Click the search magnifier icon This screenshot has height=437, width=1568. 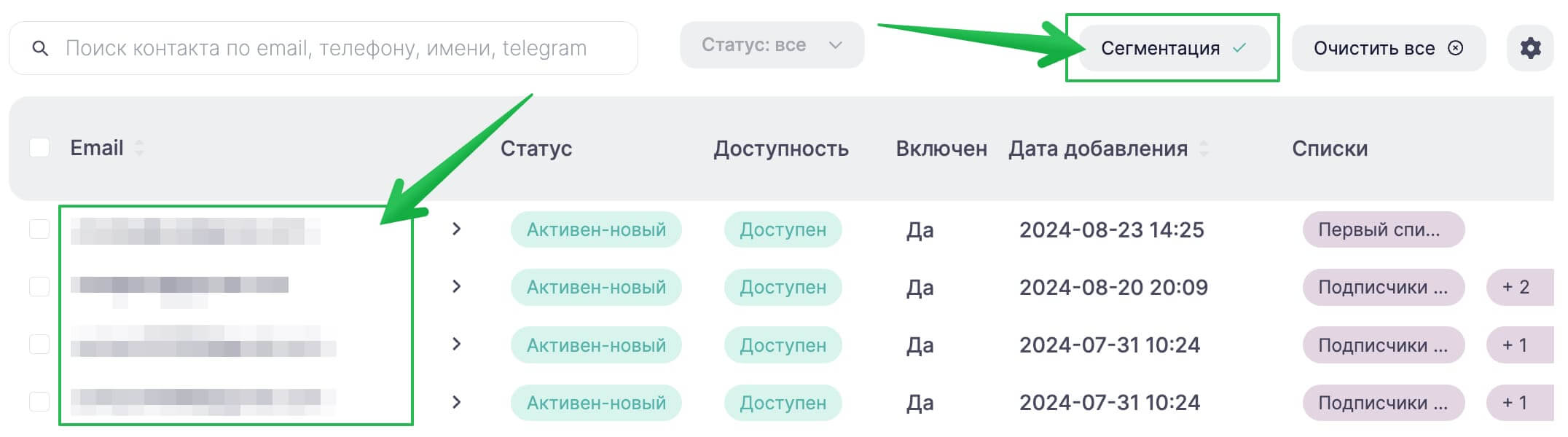point(41,49)
